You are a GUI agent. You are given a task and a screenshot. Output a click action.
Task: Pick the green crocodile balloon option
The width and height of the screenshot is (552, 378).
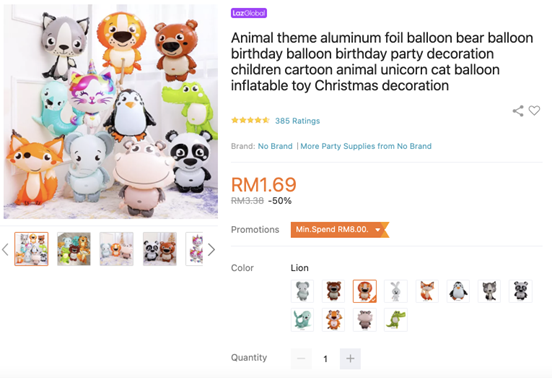tap(396, 320)
